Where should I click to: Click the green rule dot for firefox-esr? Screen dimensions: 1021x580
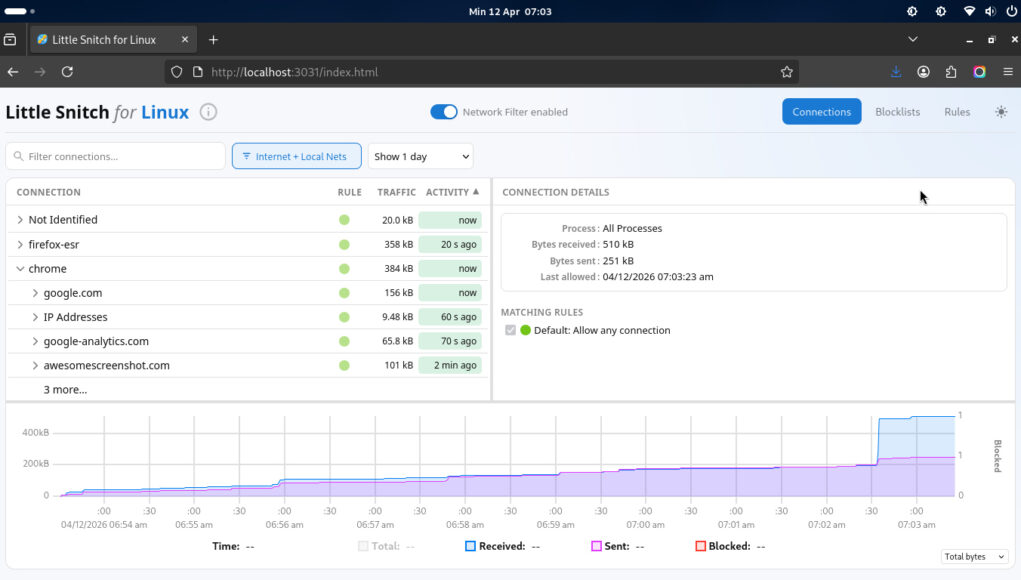(344, 245)
